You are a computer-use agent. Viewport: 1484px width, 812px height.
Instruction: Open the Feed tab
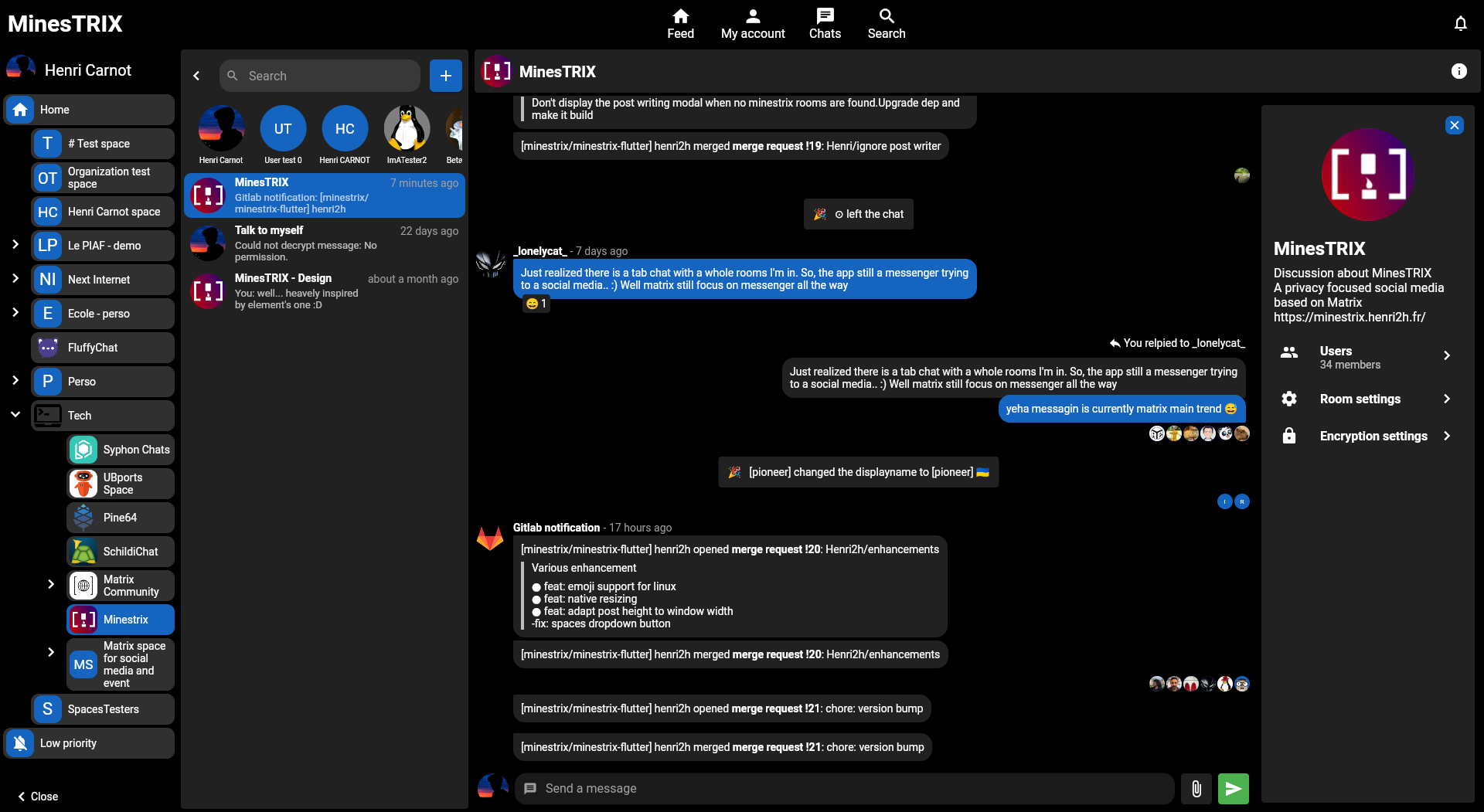tap(680, 24)
